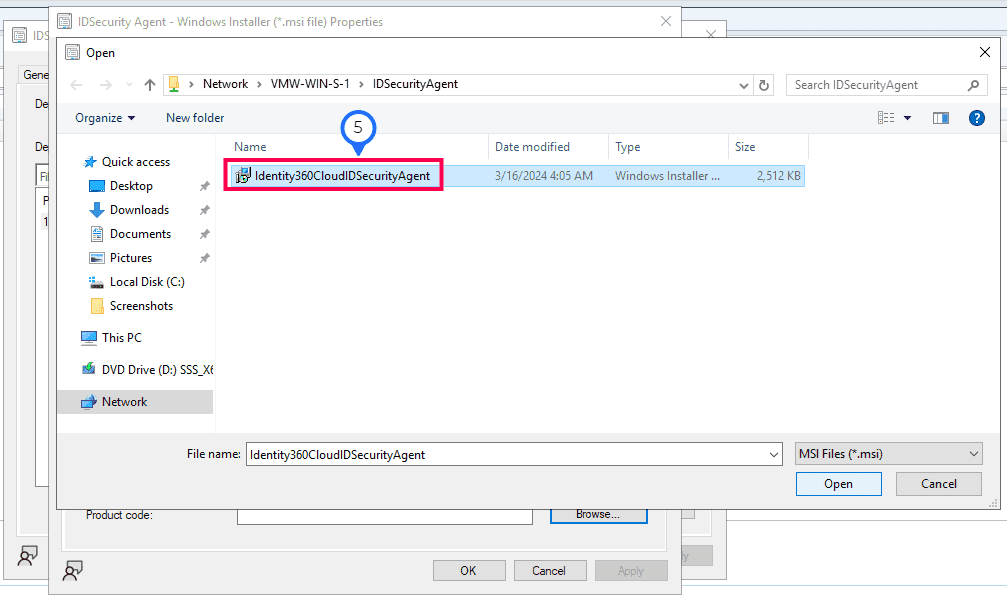This screenshot has height=597, width=1007.
Task: Cancel the Open dialog
Action: [938, 484]
